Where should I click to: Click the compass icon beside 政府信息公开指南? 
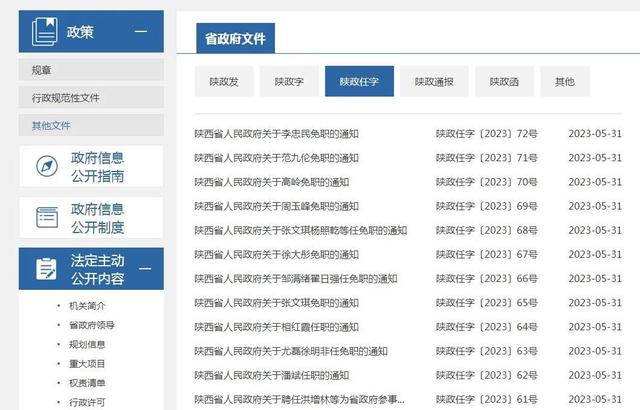pyautogui.click(x=47, y=166)
